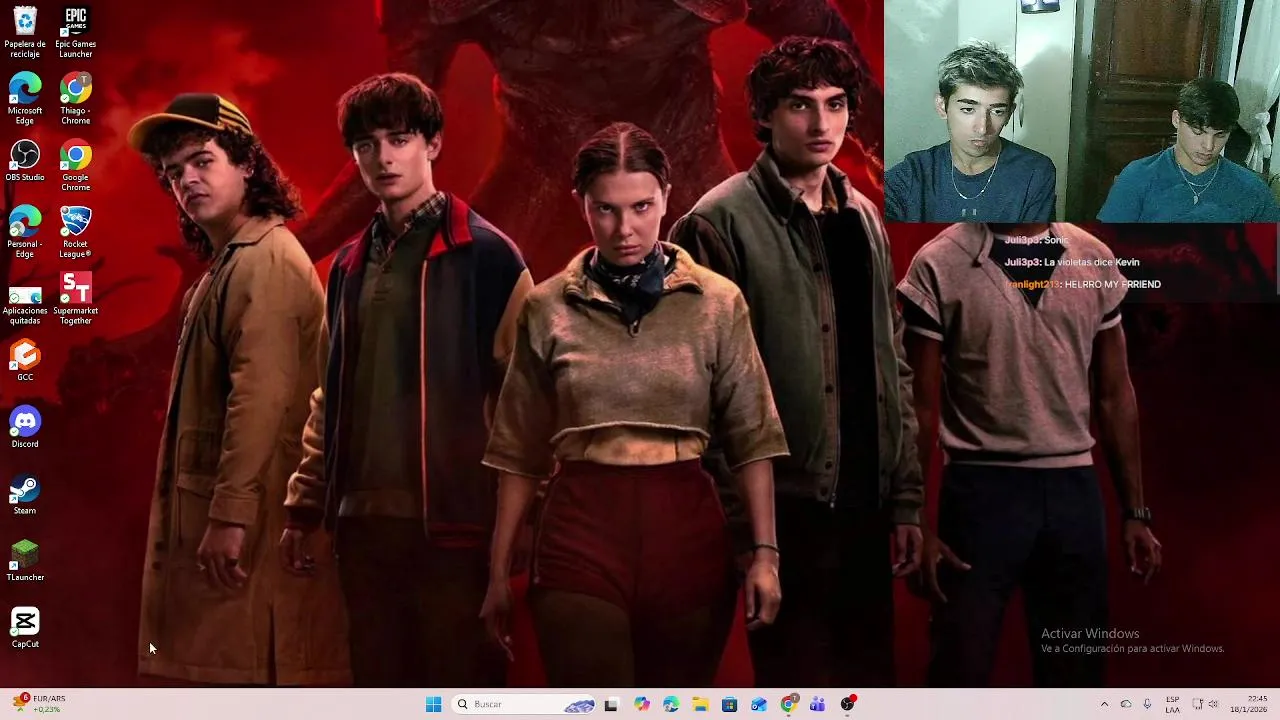Open the ESP LAA language switcher
The width and height of the screenshot is (1280, 720).
coord(1173,704)
